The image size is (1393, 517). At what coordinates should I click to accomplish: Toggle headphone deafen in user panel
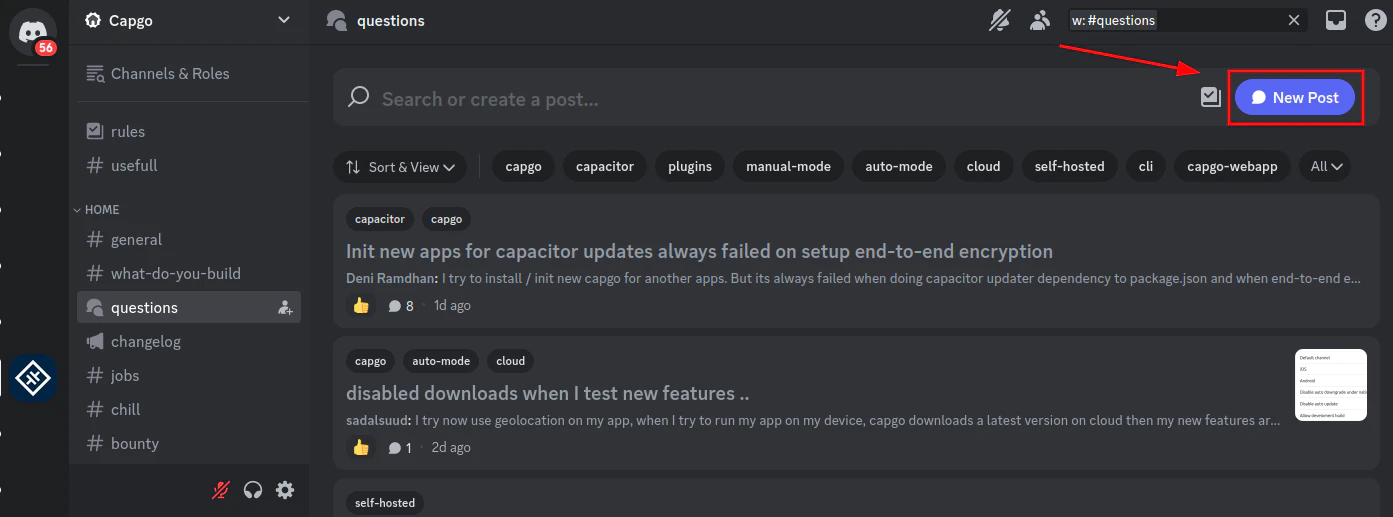point(253,490)
